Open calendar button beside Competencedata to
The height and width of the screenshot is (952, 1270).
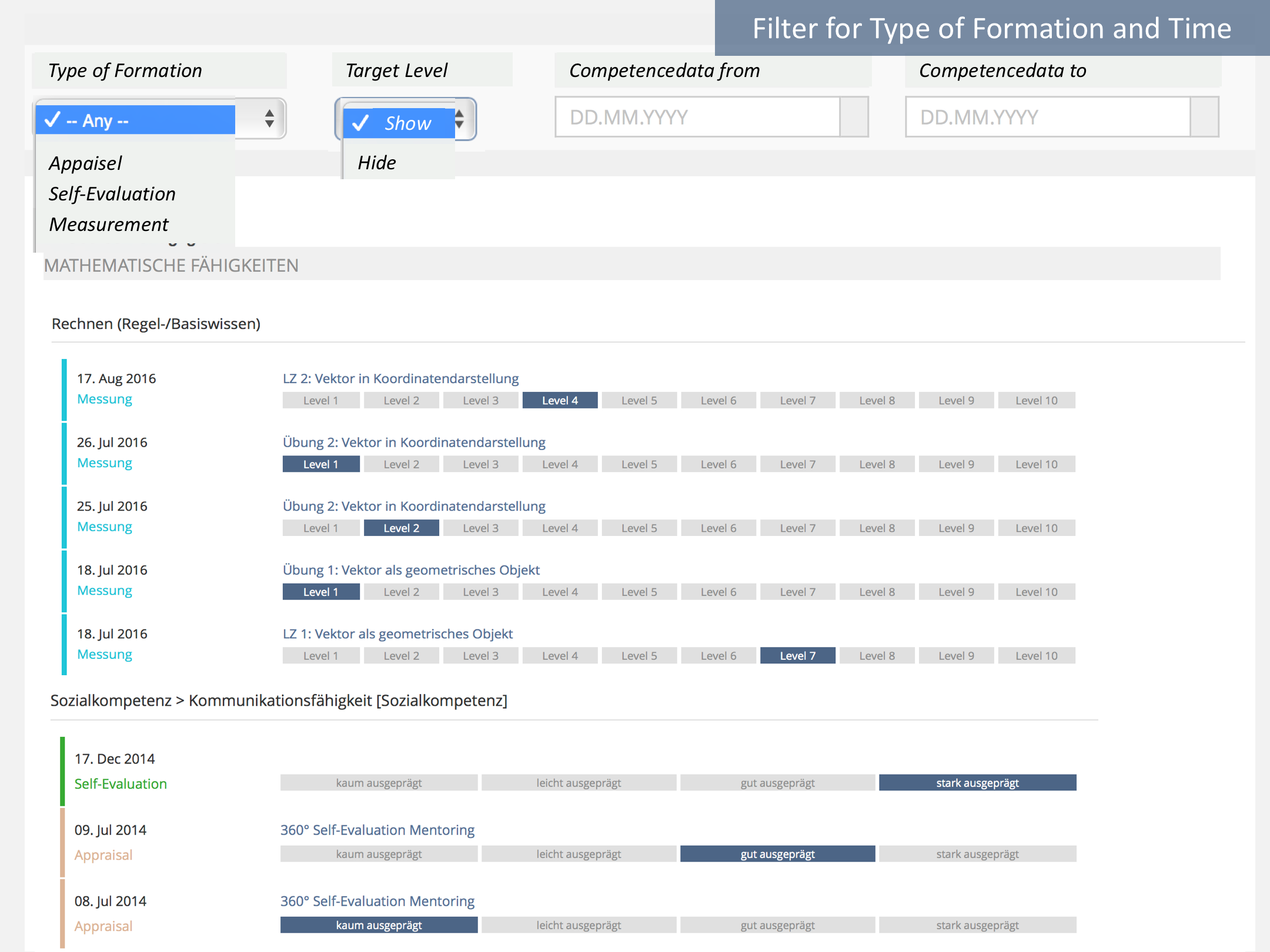pyautogui.click(x=1205, y=118)
